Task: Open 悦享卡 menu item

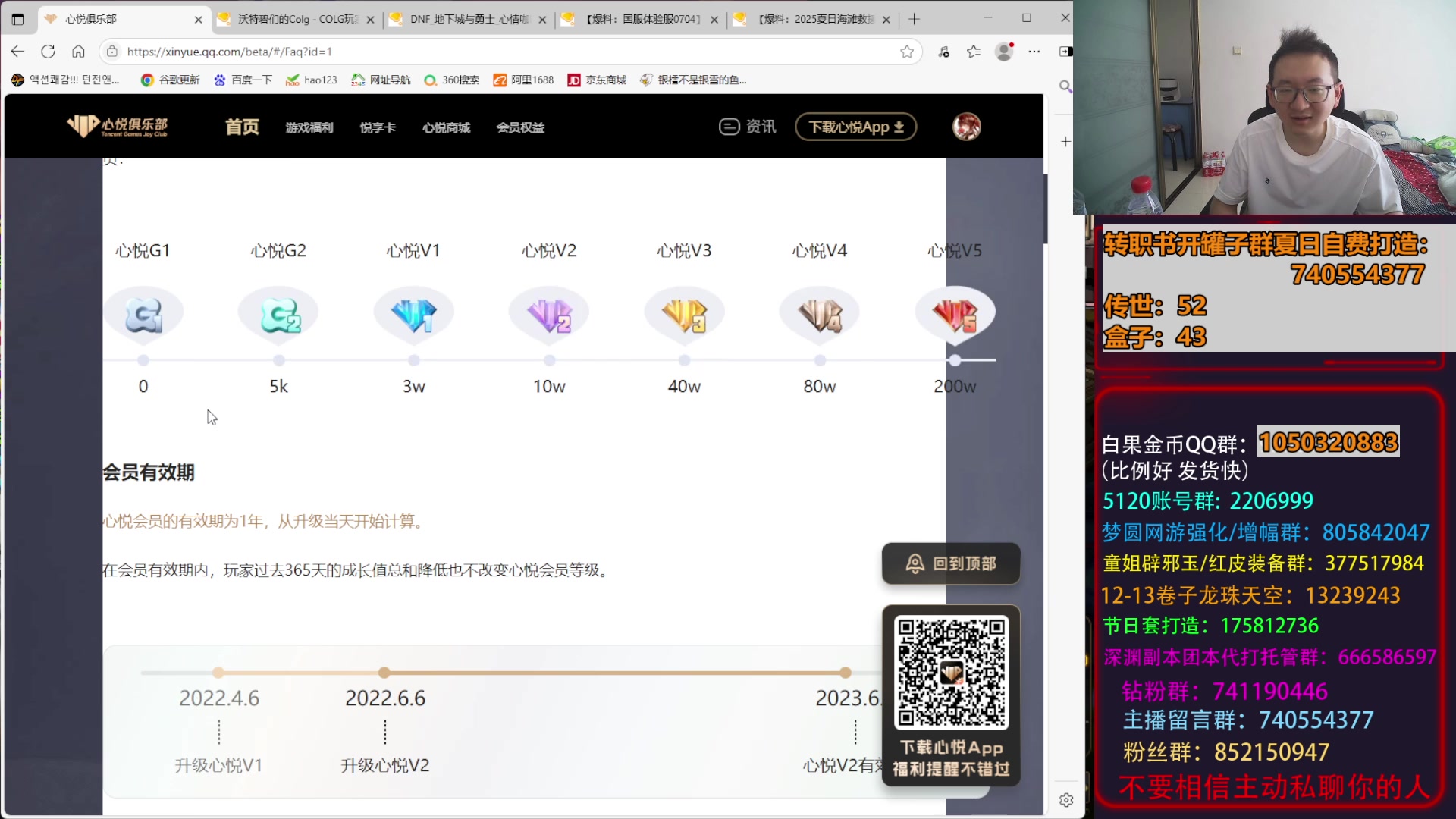Action: 378,127
